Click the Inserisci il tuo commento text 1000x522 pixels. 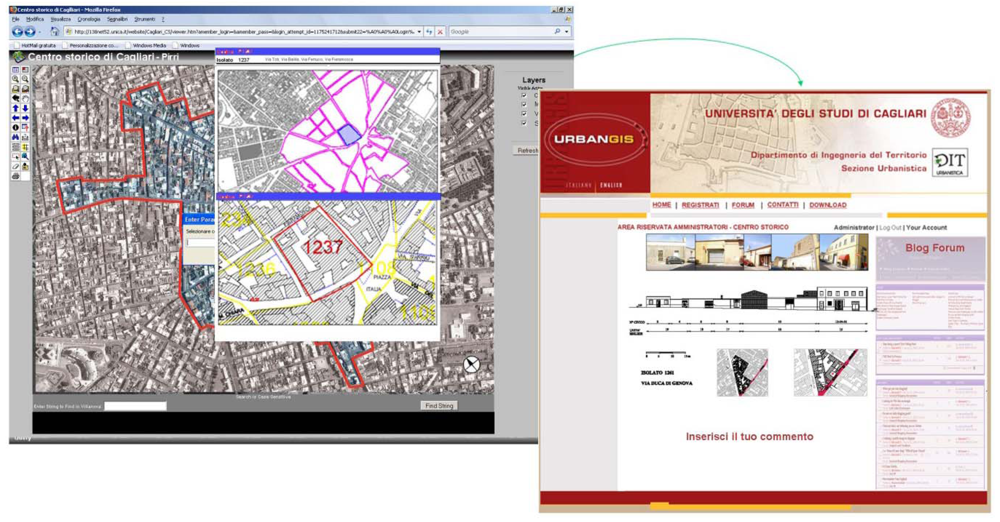coord(749,436)
